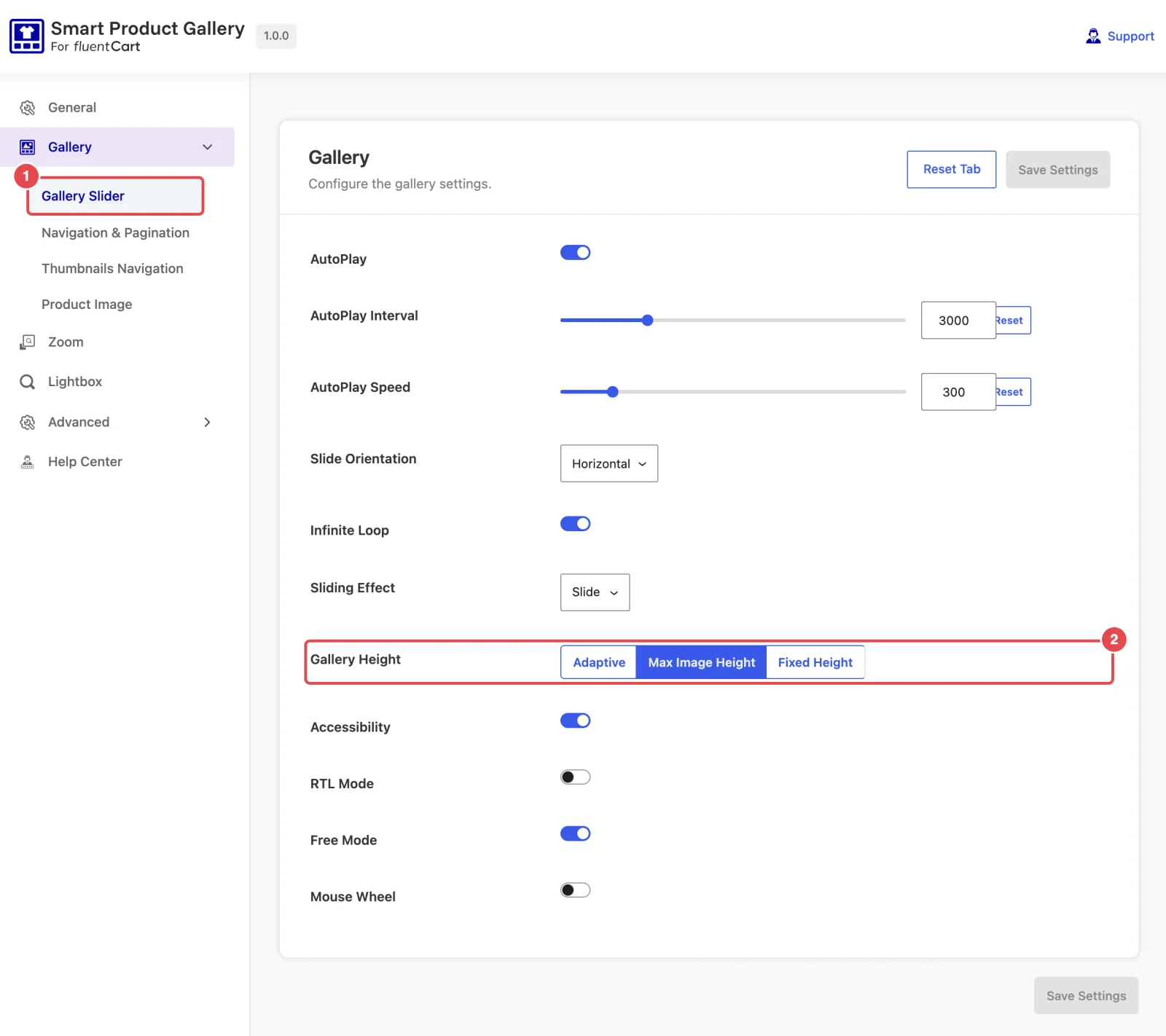Open the Sliding Effect Slide dropdown
This screenshot has width=1166, height=1036.
point(595,592)
